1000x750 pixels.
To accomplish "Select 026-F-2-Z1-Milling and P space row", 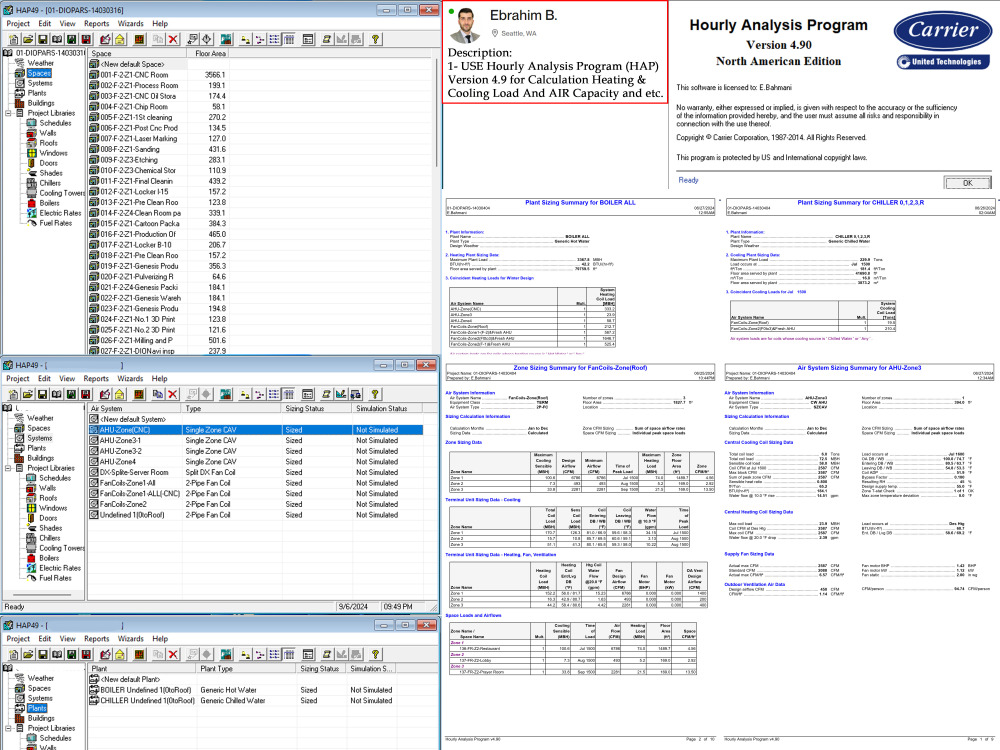I will click(158, 341).
